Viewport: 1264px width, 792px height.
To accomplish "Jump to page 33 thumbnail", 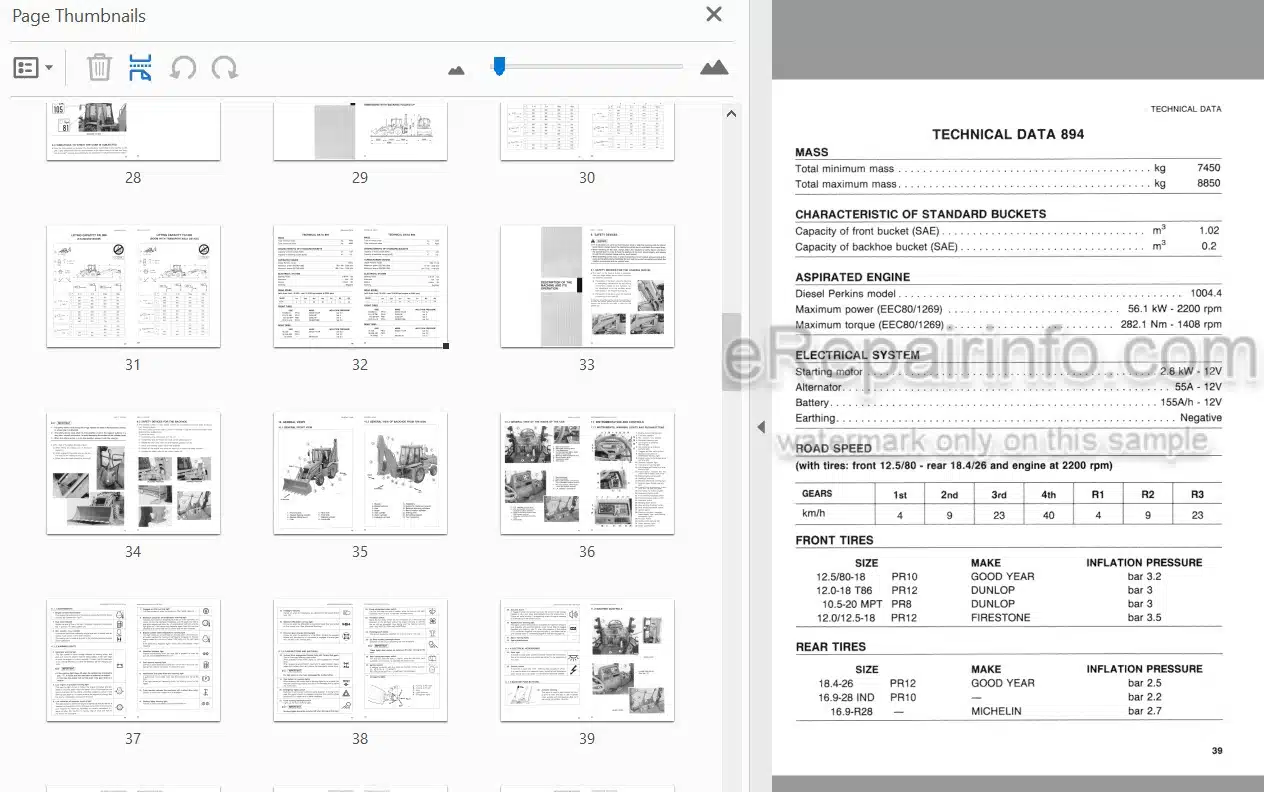I will point(587,287).
